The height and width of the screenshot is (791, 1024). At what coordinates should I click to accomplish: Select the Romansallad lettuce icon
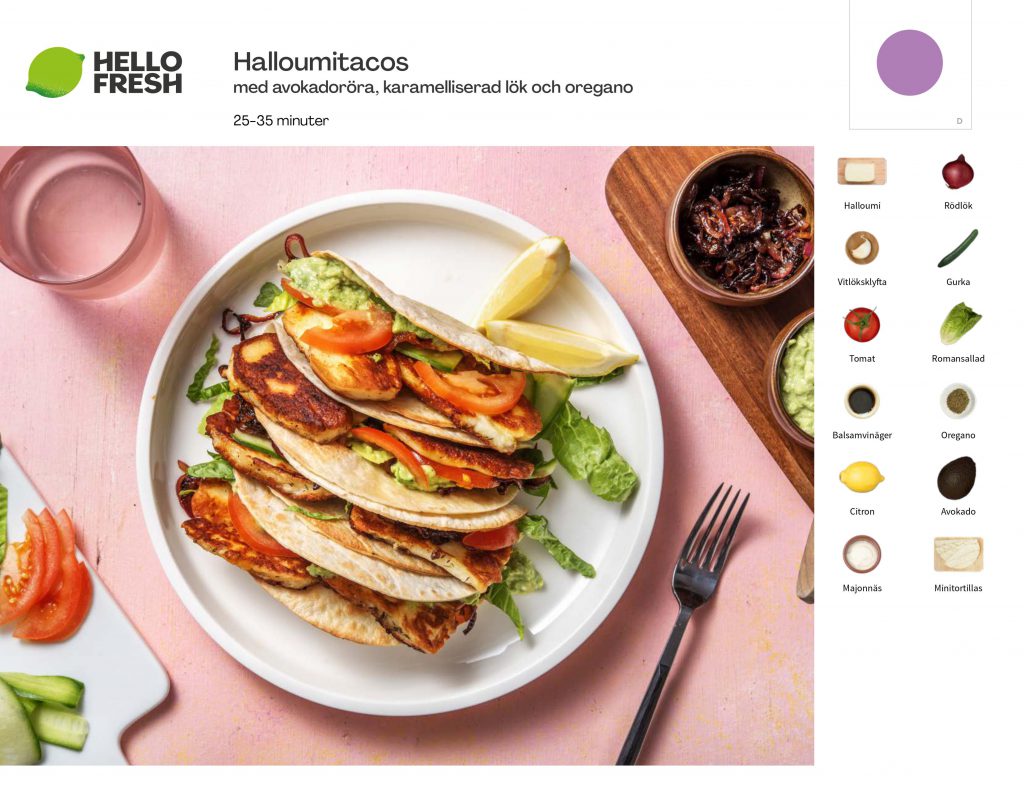click(959, 323)
